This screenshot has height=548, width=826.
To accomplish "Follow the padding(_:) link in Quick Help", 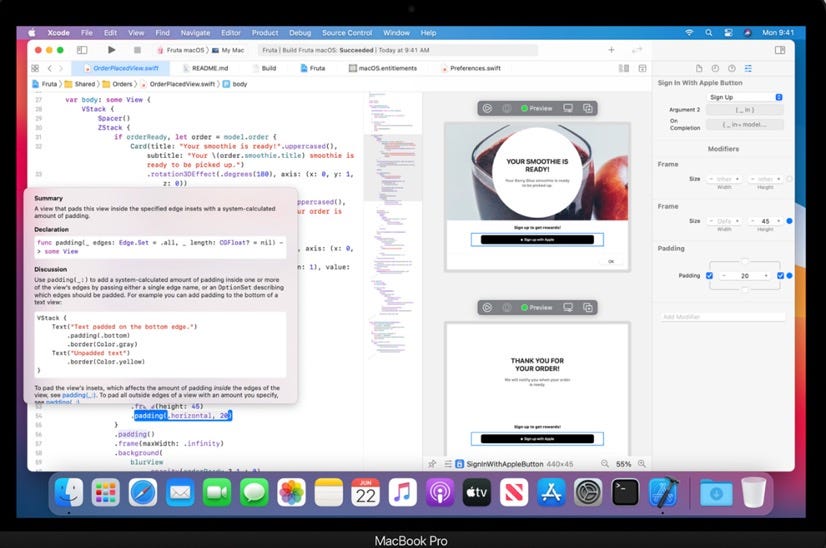I will point(79,395).
